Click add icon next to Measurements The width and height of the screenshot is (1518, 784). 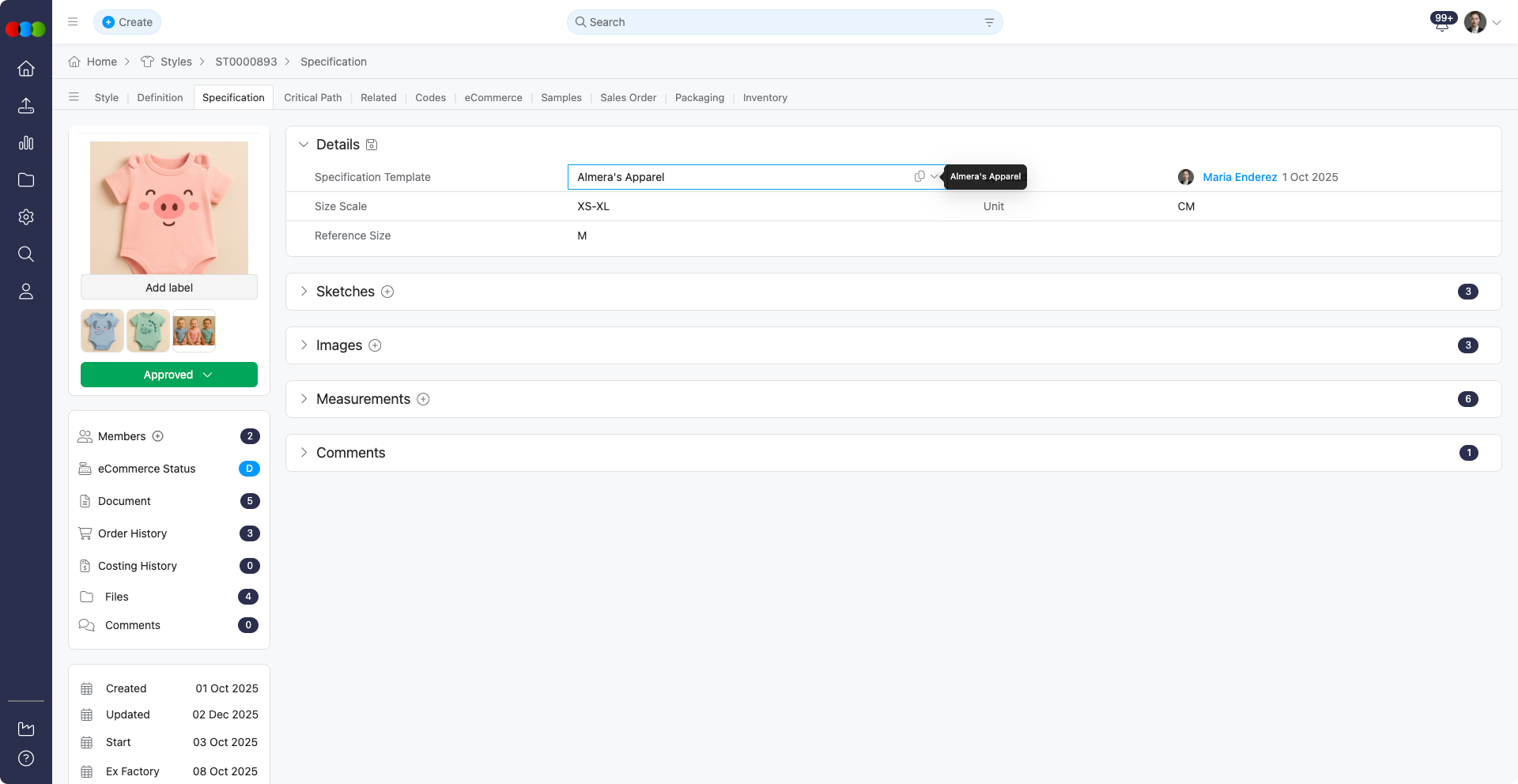pos(423,399)
